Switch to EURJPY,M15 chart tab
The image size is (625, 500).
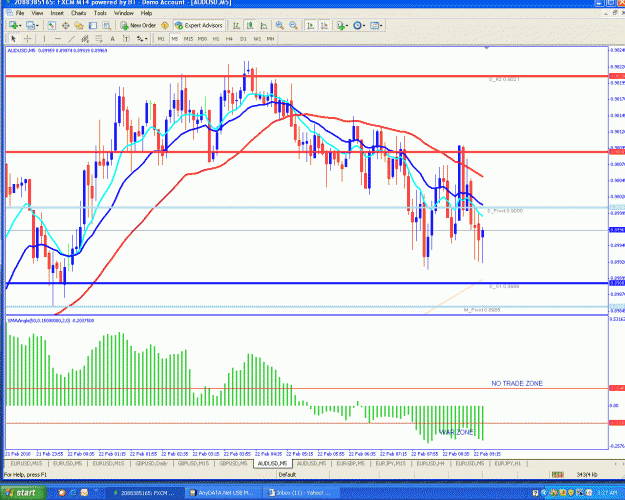tap(390, 463)
